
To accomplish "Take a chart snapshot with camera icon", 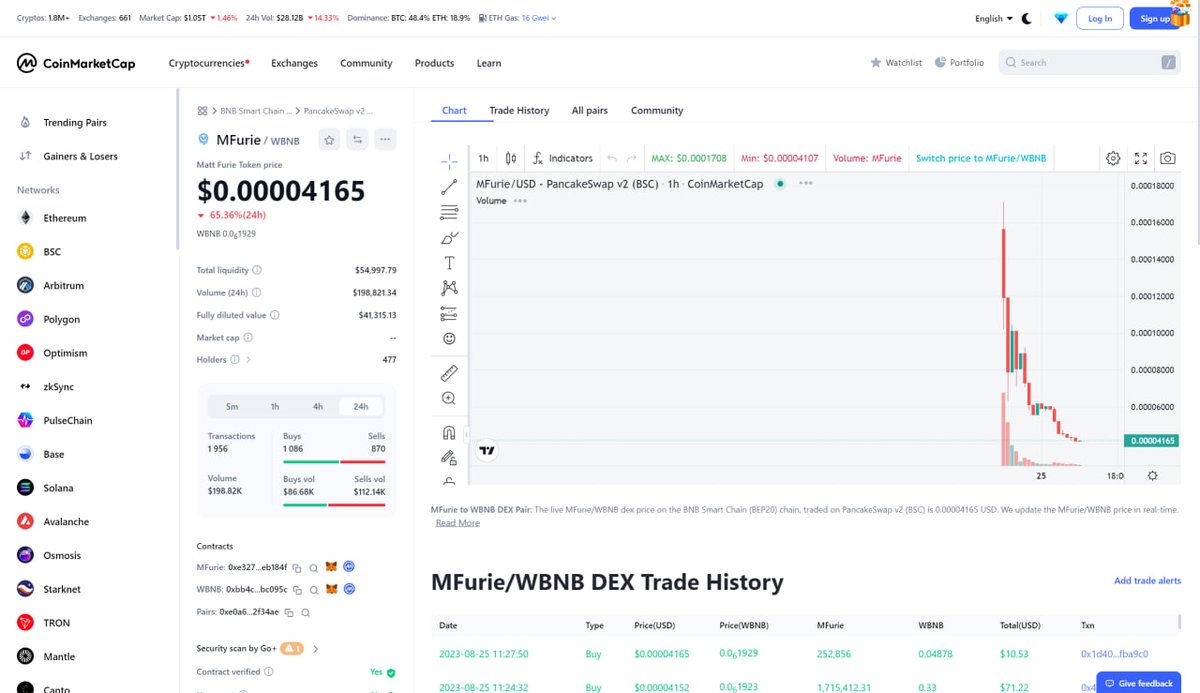I will pyautogui.click(x=1168, y=158).
